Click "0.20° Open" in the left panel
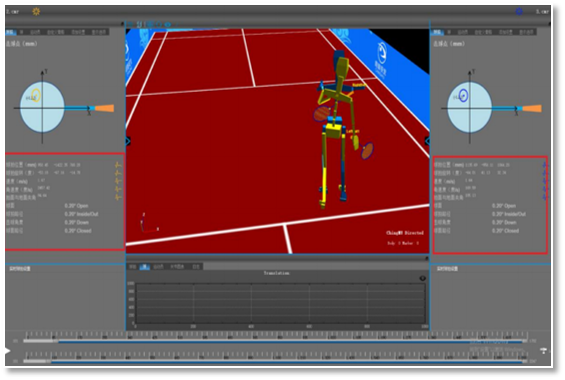The height and width of the screenshot is (380, 565). click(x=76, y=206)
